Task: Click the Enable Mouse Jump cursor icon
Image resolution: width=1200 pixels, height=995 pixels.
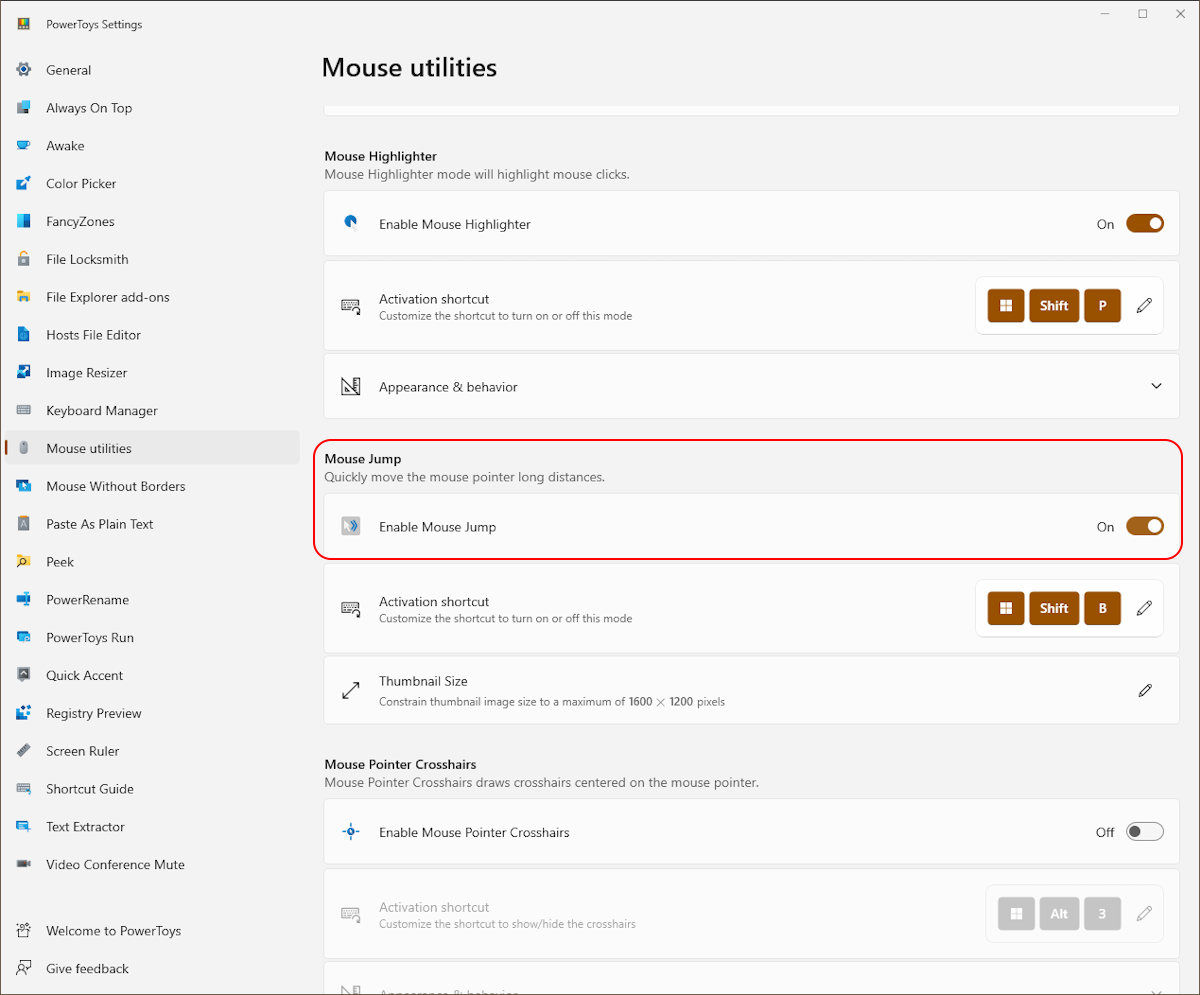Action: [350, 527]
